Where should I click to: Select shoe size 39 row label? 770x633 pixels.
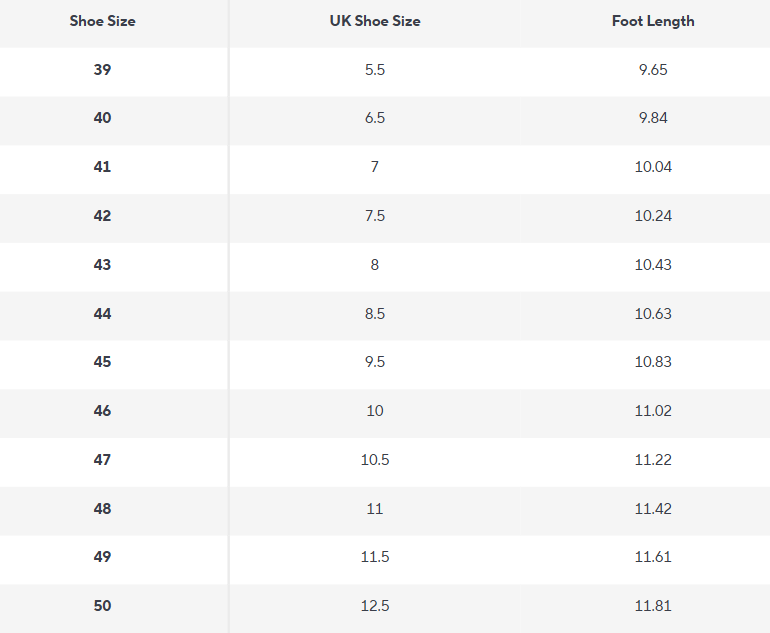(x=102, y=70)
